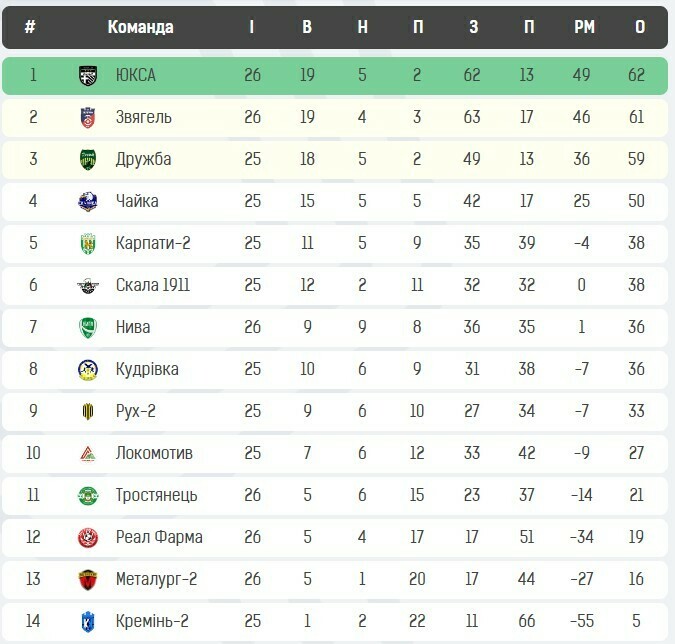This screenshot has width=675, height=644.
Task: Open the Тростянець team name link
Action: (x=156, y=495)
